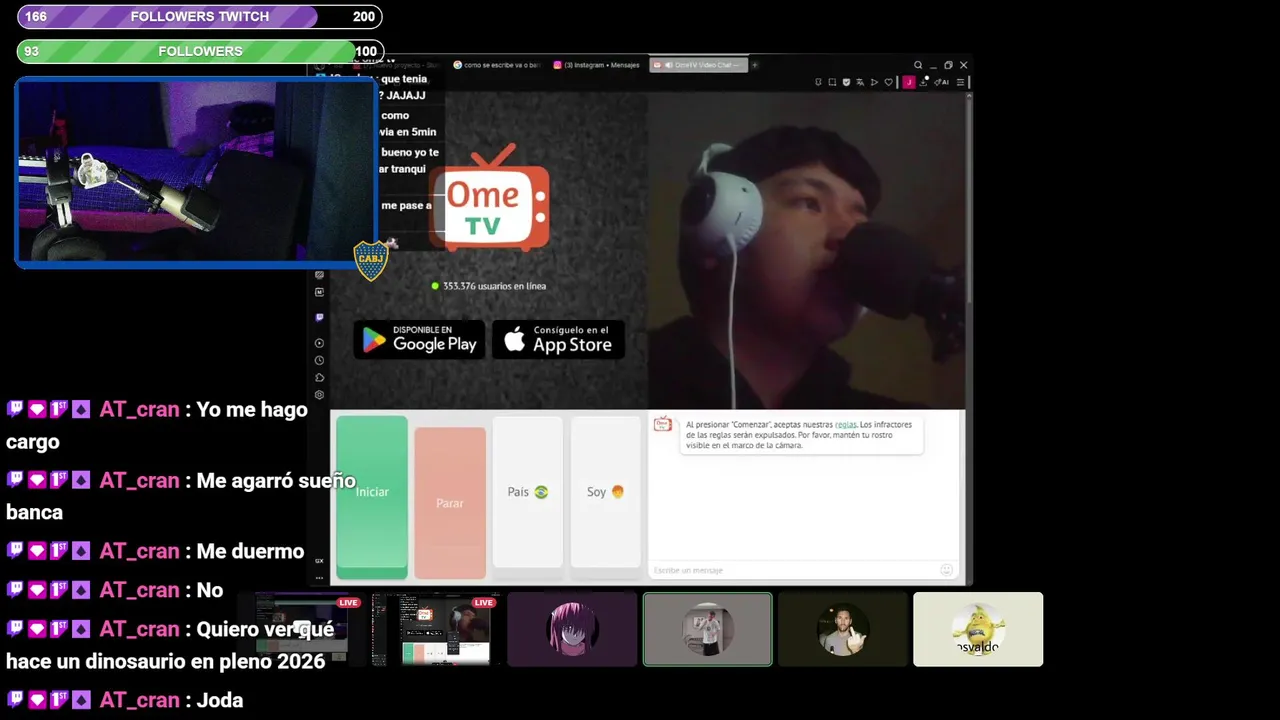
Task: Click the shield icon in address bar
Action: 846,82
